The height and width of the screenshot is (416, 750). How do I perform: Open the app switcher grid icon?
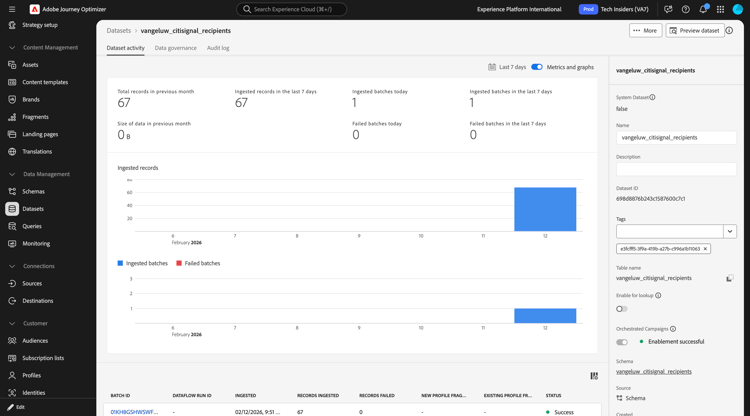click(720, 9)
